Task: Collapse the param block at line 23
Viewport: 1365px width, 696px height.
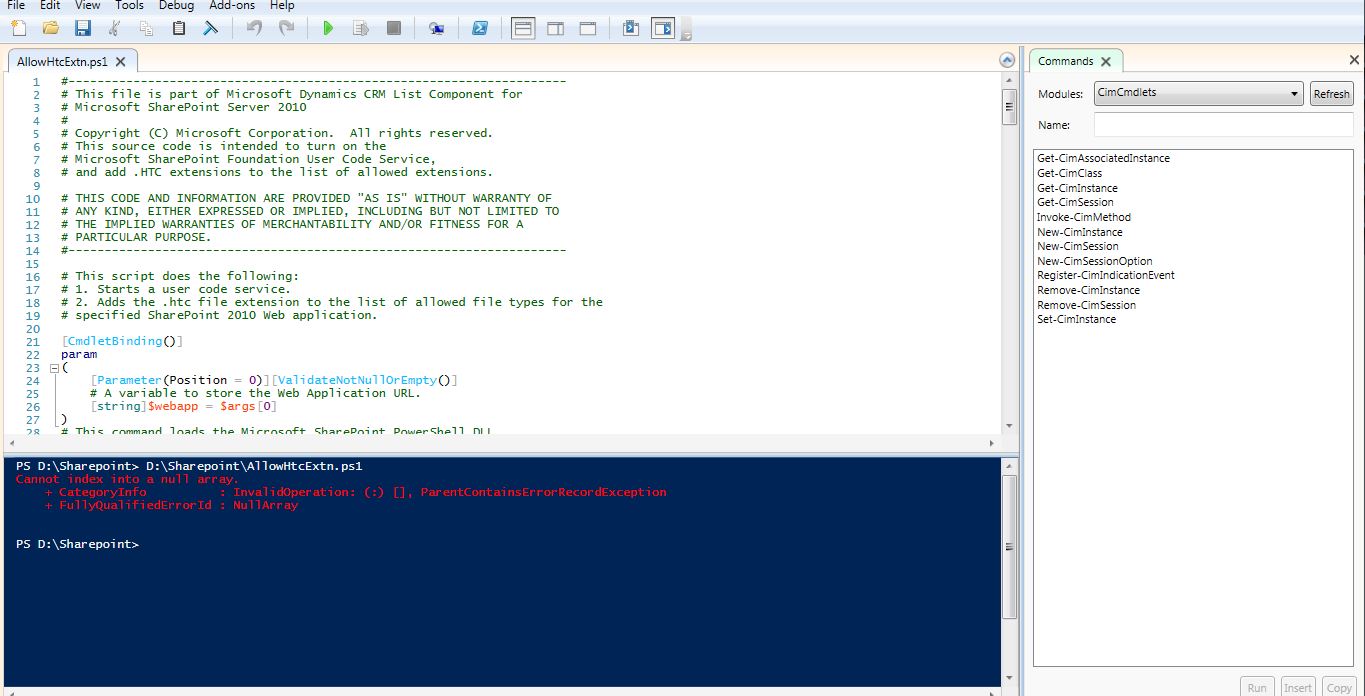Action: pyautogui.click(x=55, y=368)
